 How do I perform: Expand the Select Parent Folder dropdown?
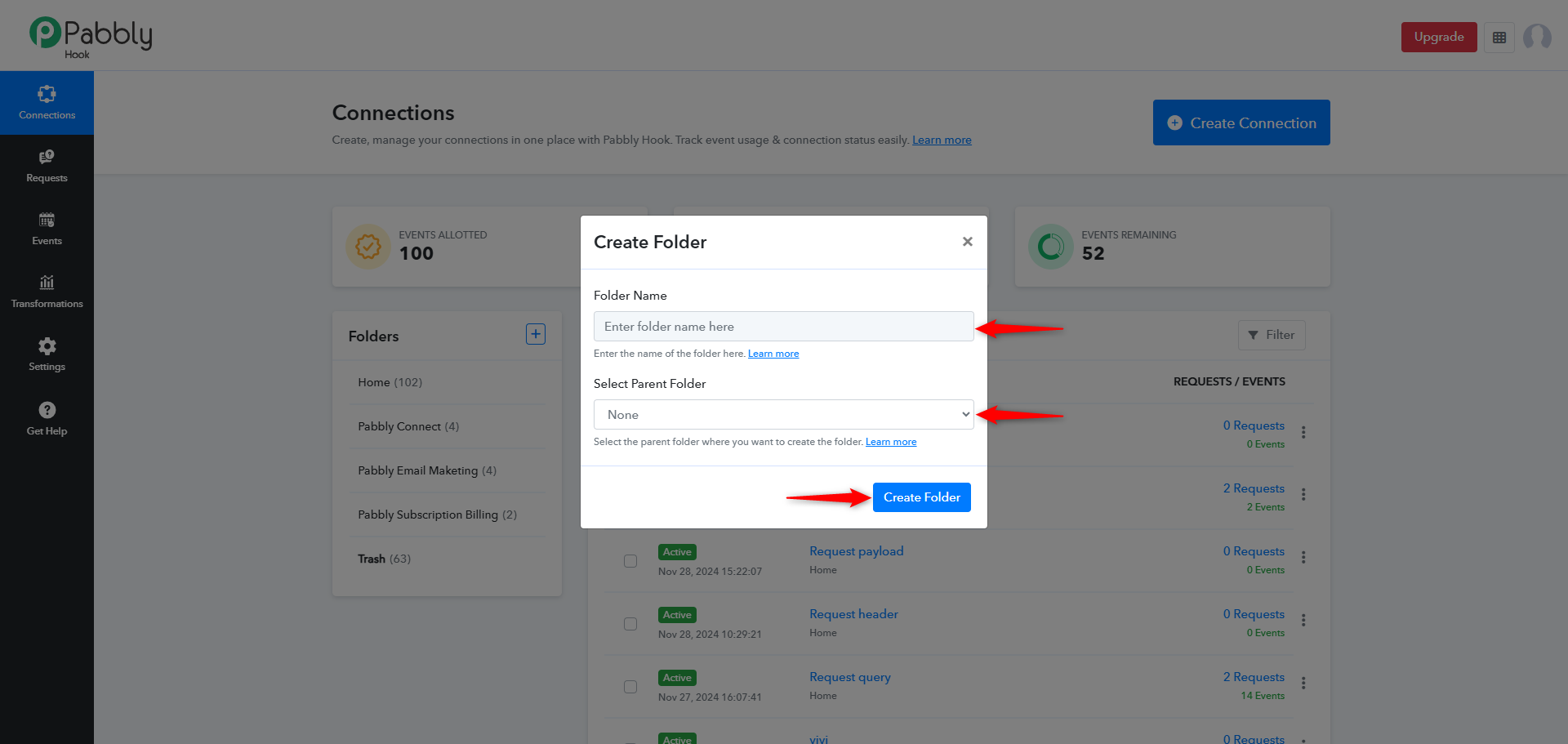tap(783, 415)
